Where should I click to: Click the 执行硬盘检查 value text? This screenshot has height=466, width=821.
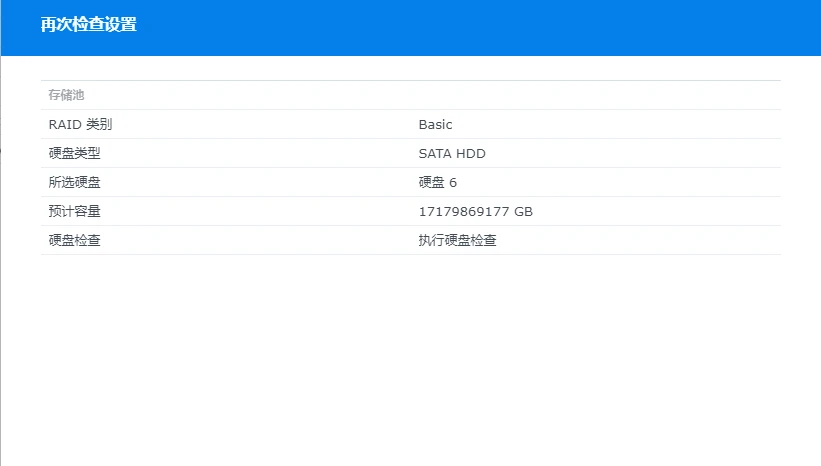[457, 241]
